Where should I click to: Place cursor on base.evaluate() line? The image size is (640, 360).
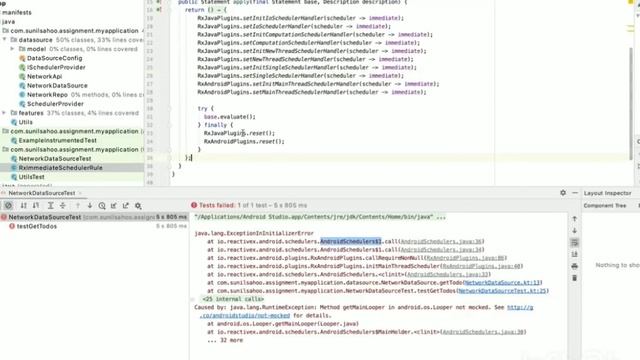click(x=230, y=117)
